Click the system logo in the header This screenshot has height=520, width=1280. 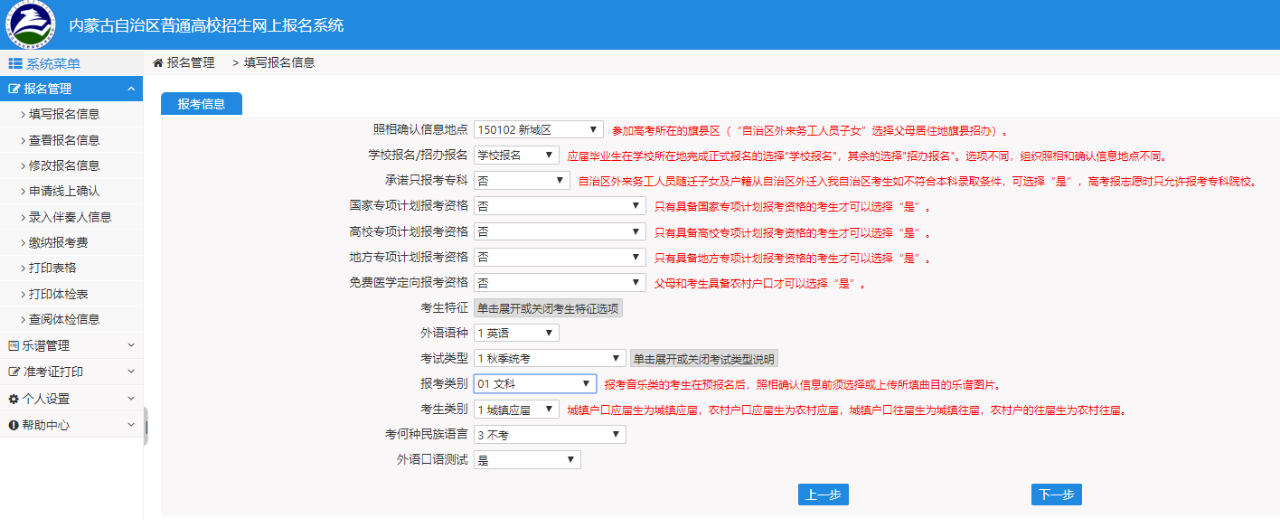pos(30,25)
